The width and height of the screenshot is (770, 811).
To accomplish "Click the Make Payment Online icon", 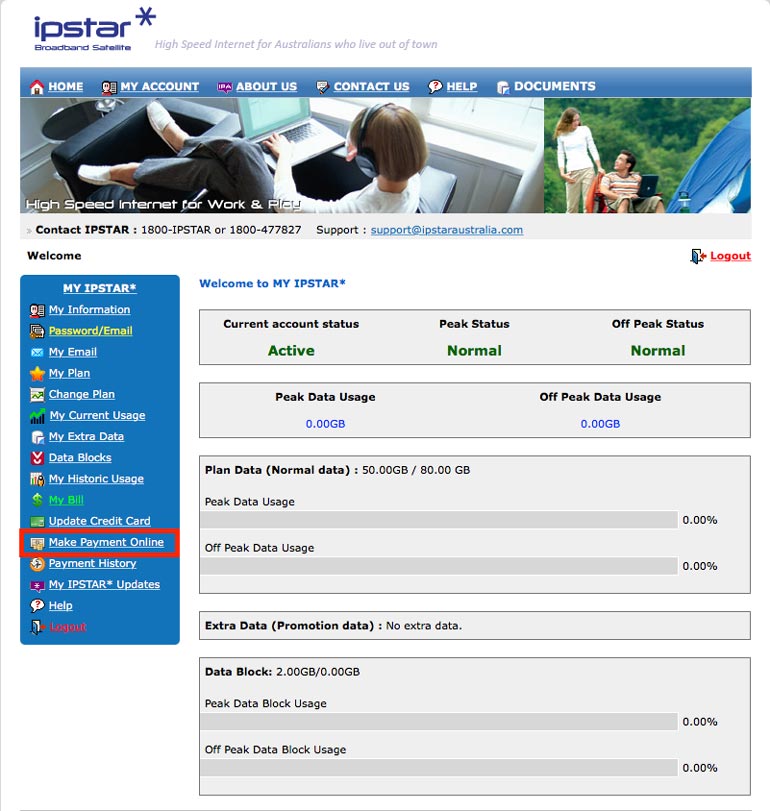I will pyautogui.click(x=37, y=543).
